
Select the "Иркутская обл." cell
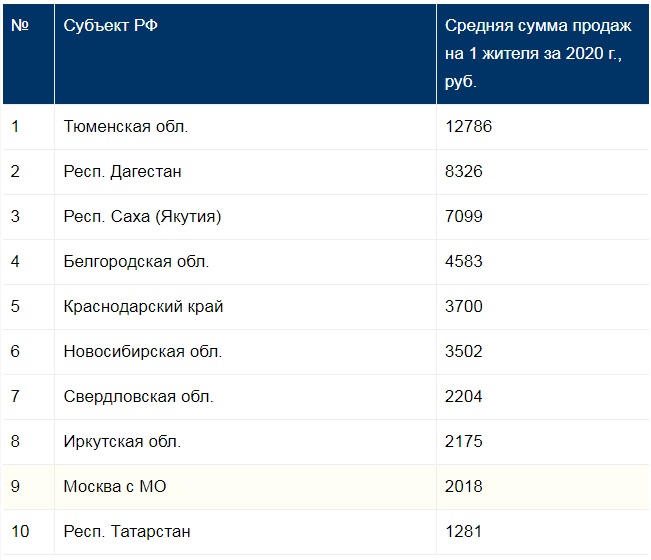pos(122,442)
